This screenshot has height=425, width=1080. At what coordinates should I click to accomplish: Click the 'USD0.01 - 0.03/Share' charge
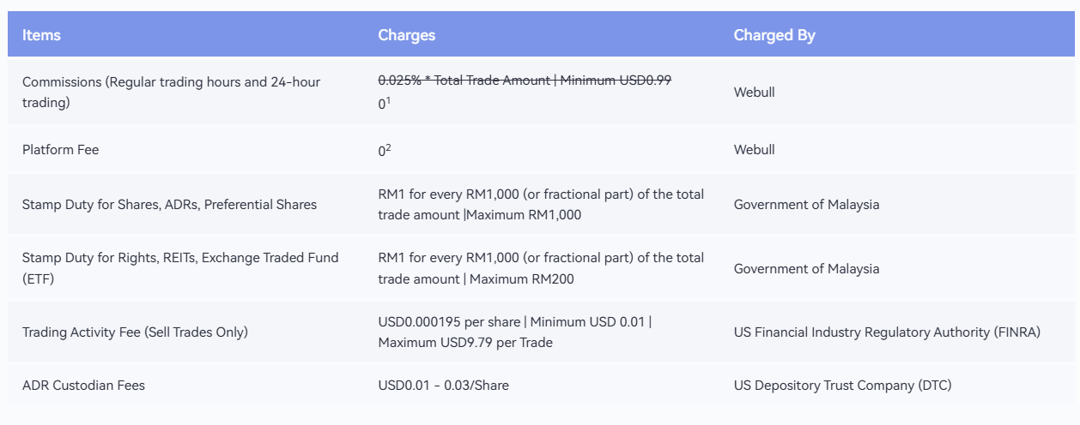(443, 386)
